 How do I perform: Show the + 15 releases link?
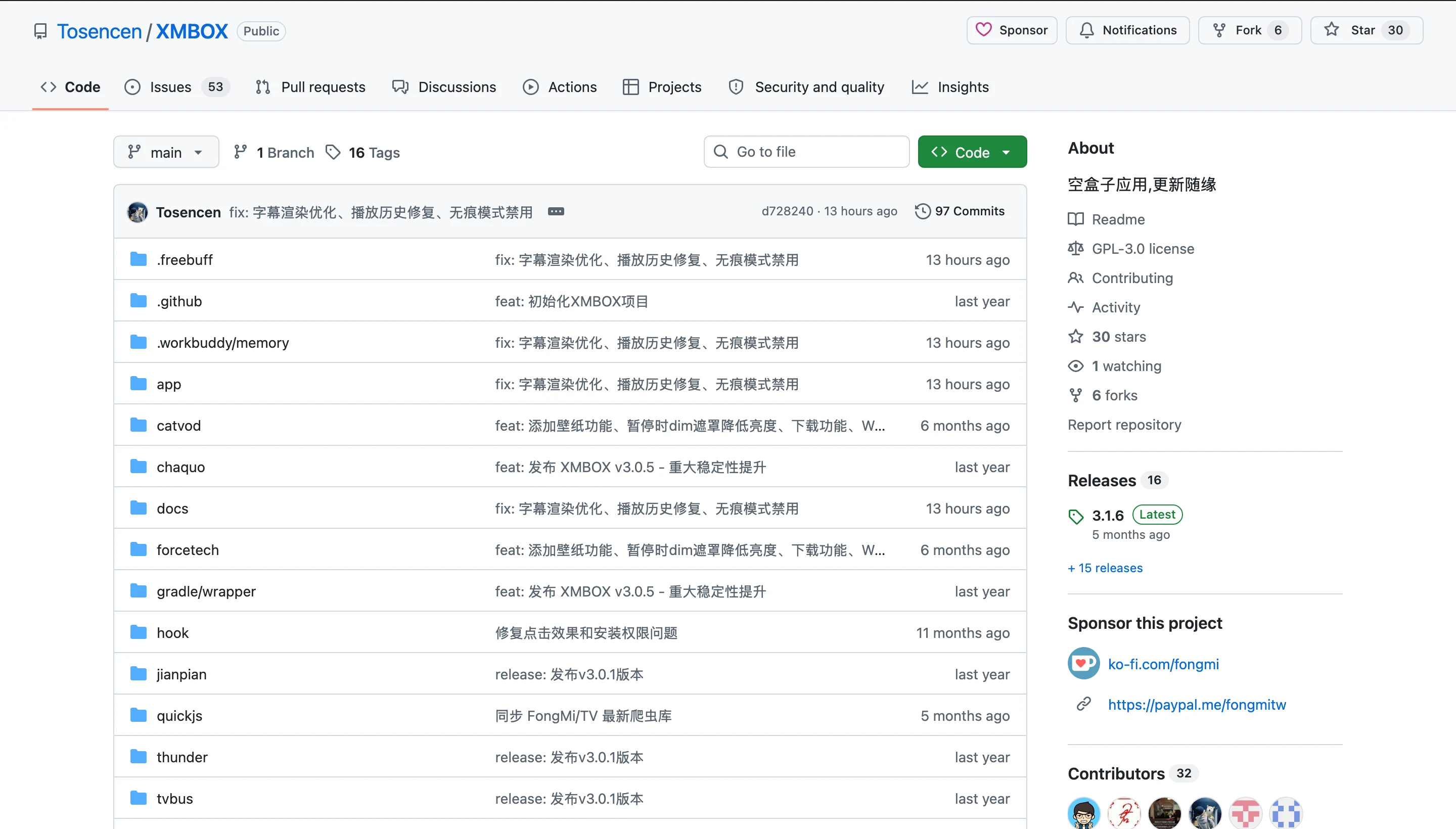(x=1105, y=568)
